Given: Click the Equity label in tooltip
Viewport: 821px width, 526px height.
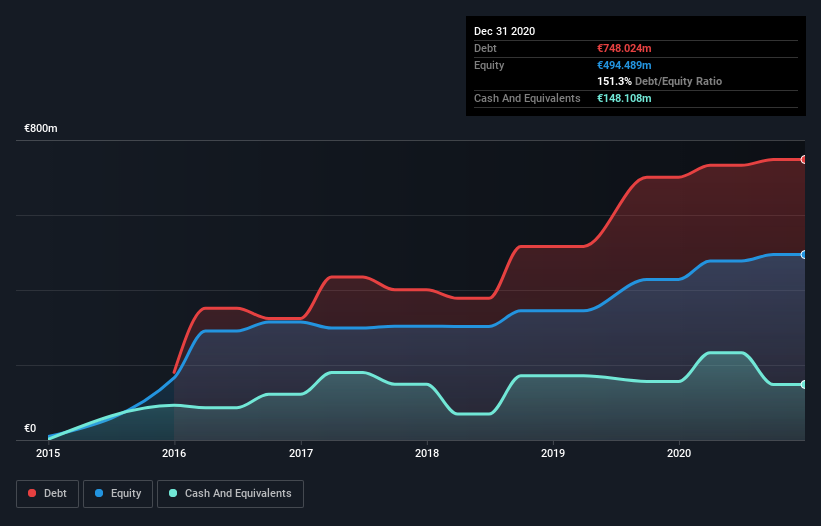Looking at the screenshot, I should (x=489, y=65).
